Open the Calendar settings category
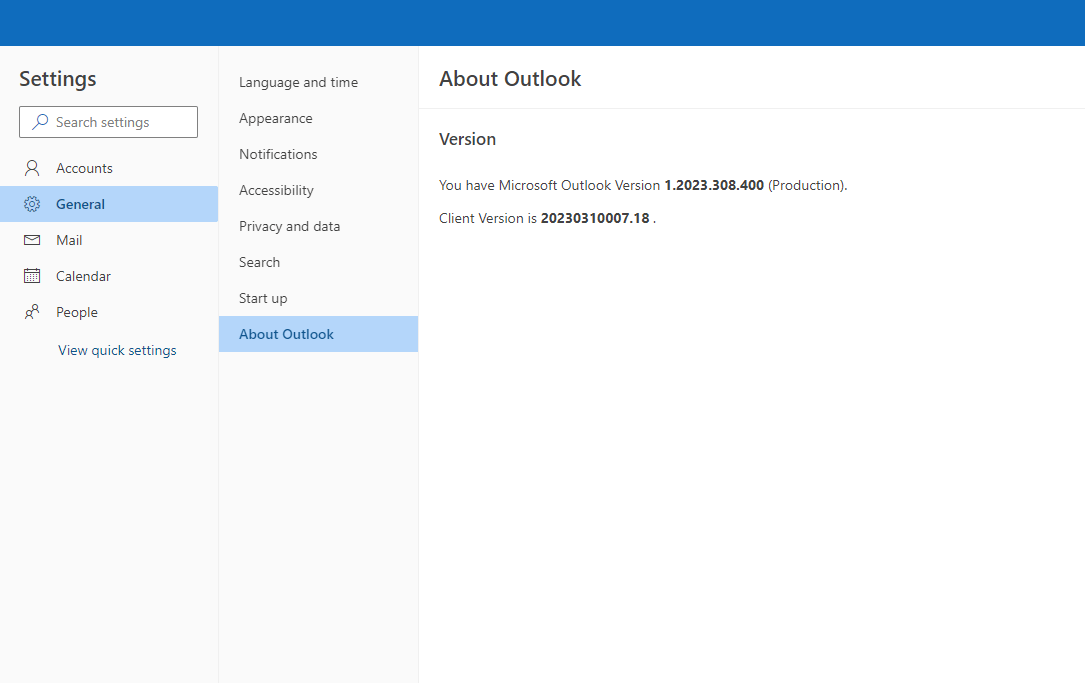 (109, 276)
